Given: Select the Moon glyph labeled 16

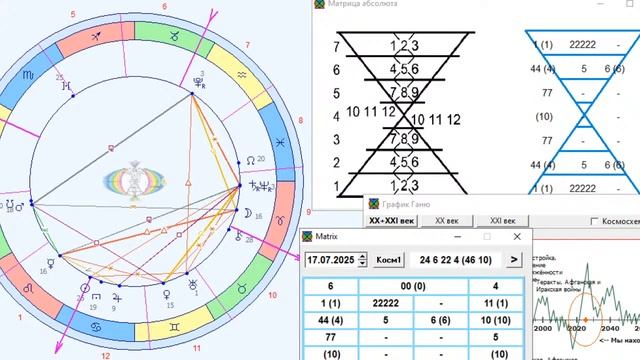Looking at the screenshot, I should [x=248, y=213].
